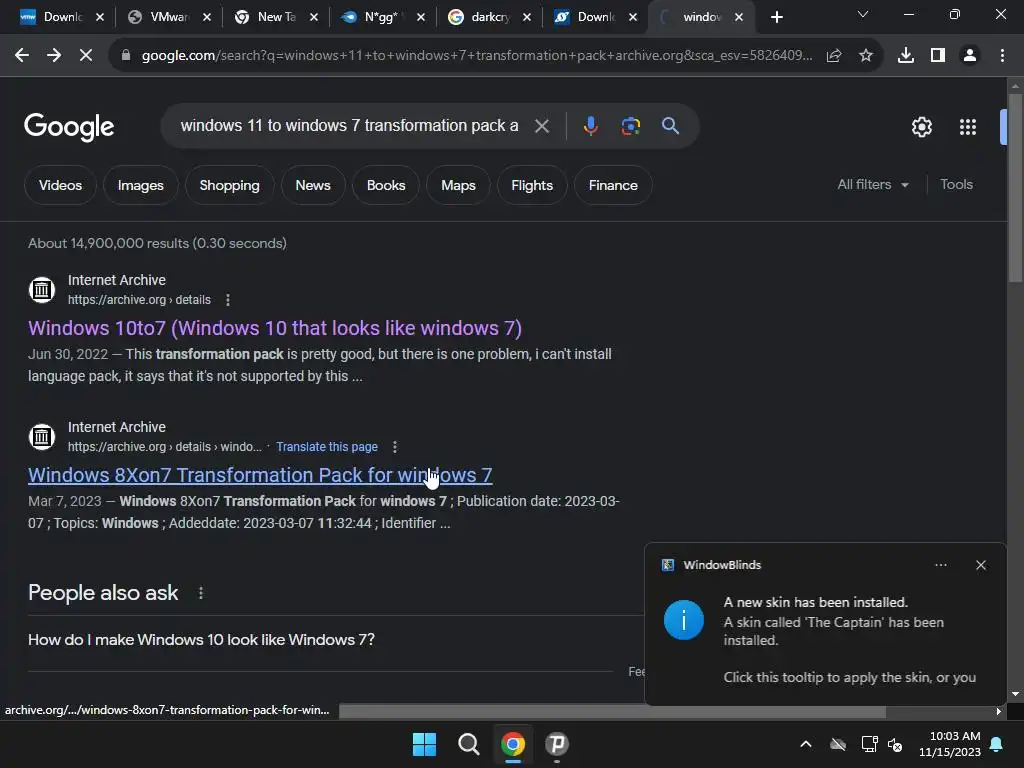This screenshot has height=768, width=1024.
Task: Open the P app in taskbar
Action: point(556,744)
